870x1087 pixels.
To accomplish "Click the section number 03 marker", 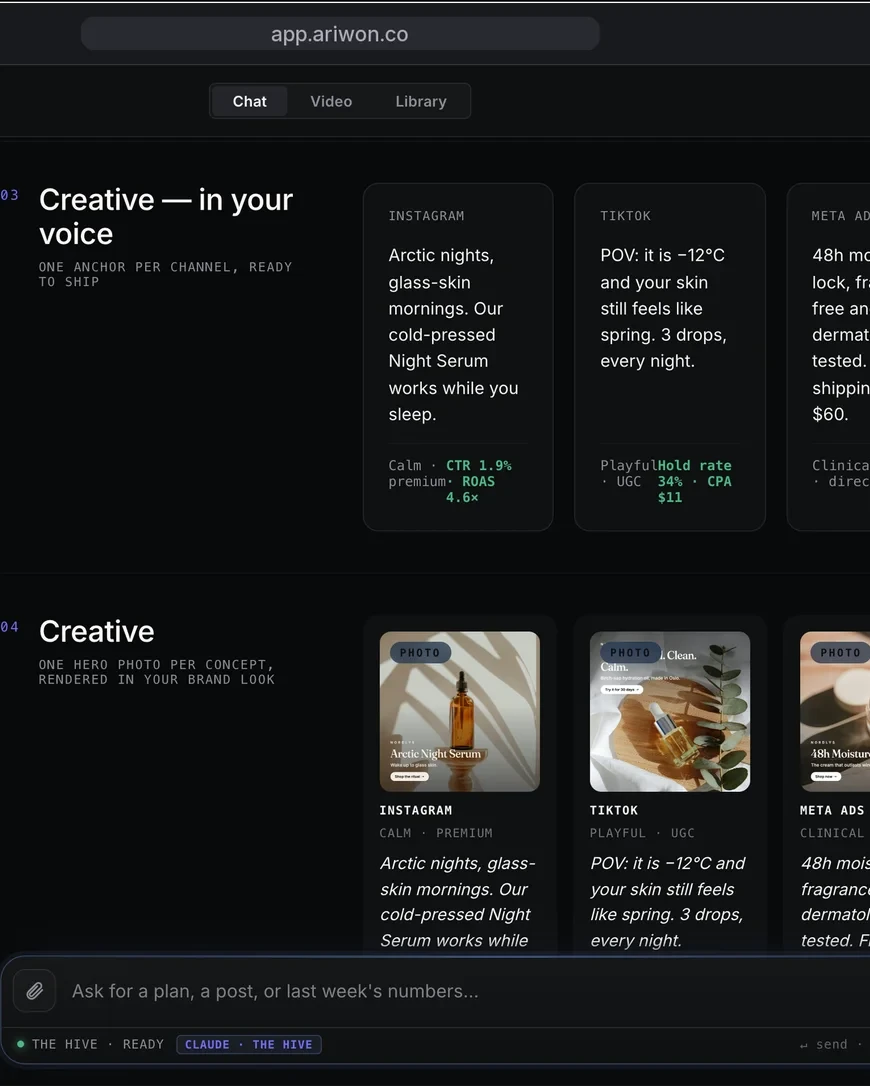I will pyautogui.click(x=10, y=195).
